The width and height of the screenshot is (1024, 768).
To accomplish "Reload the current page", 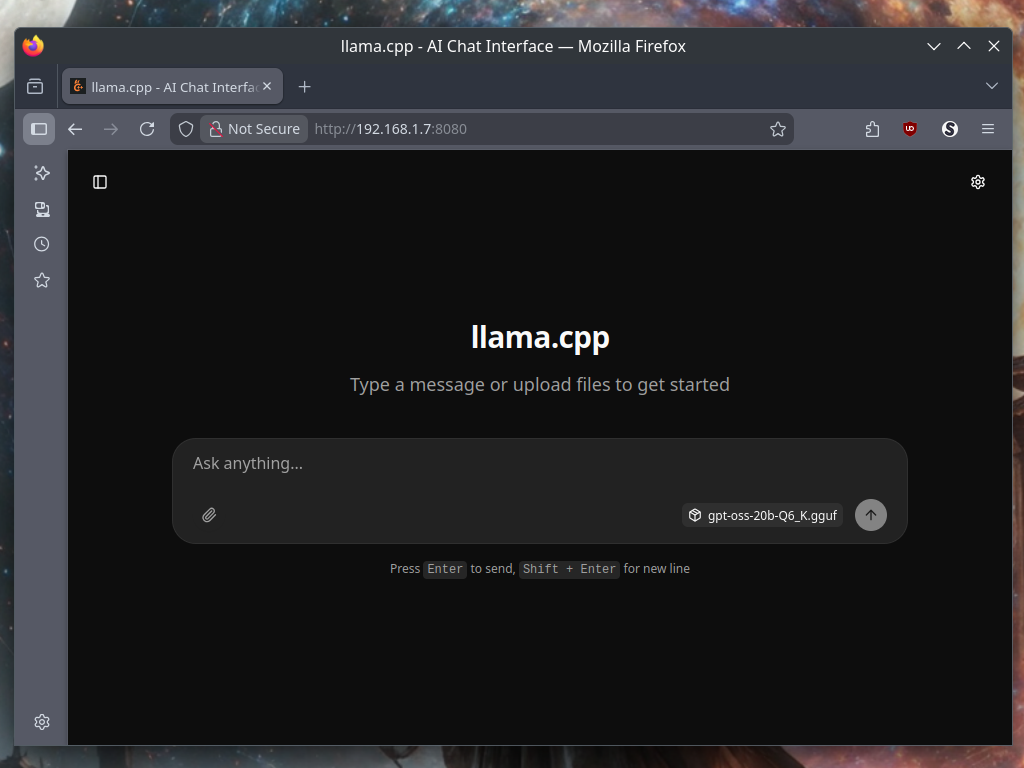I will point(147,128).
